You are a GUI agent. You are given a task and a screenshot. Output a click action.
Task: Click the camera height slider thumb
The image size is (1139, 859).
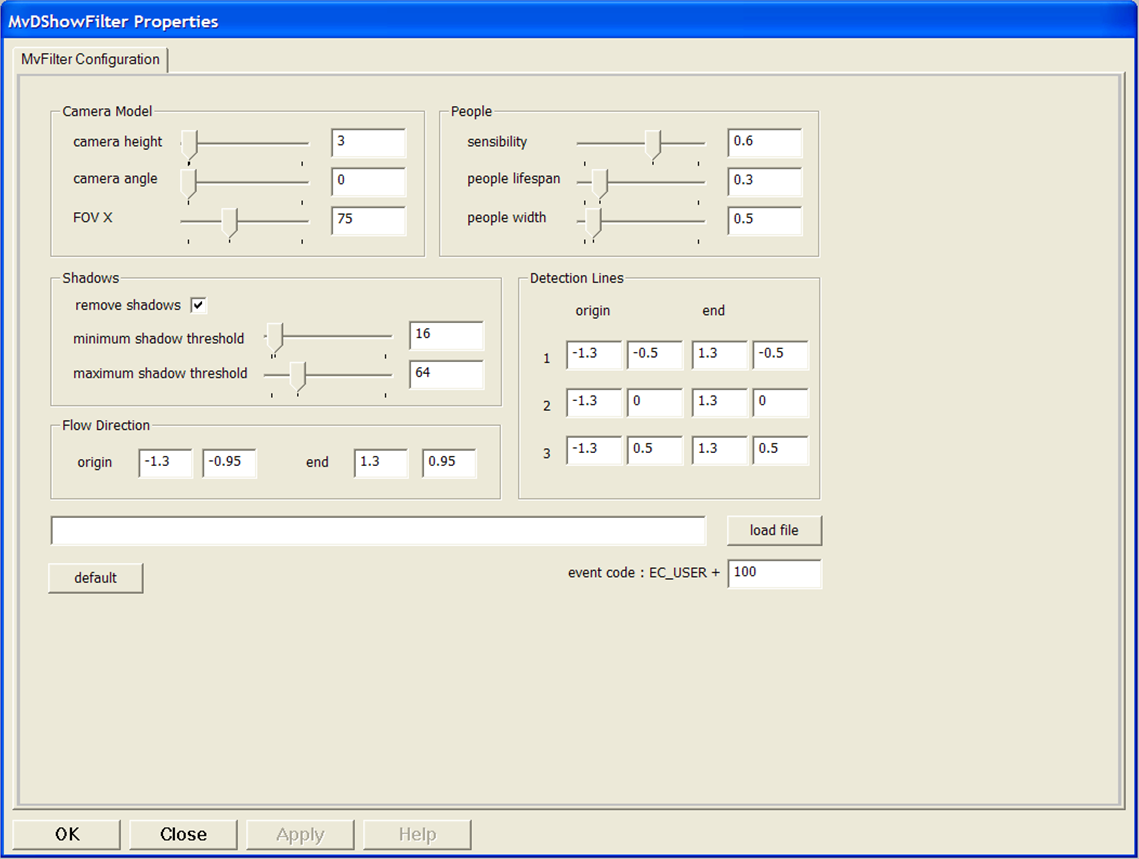[x=189, y=145]
